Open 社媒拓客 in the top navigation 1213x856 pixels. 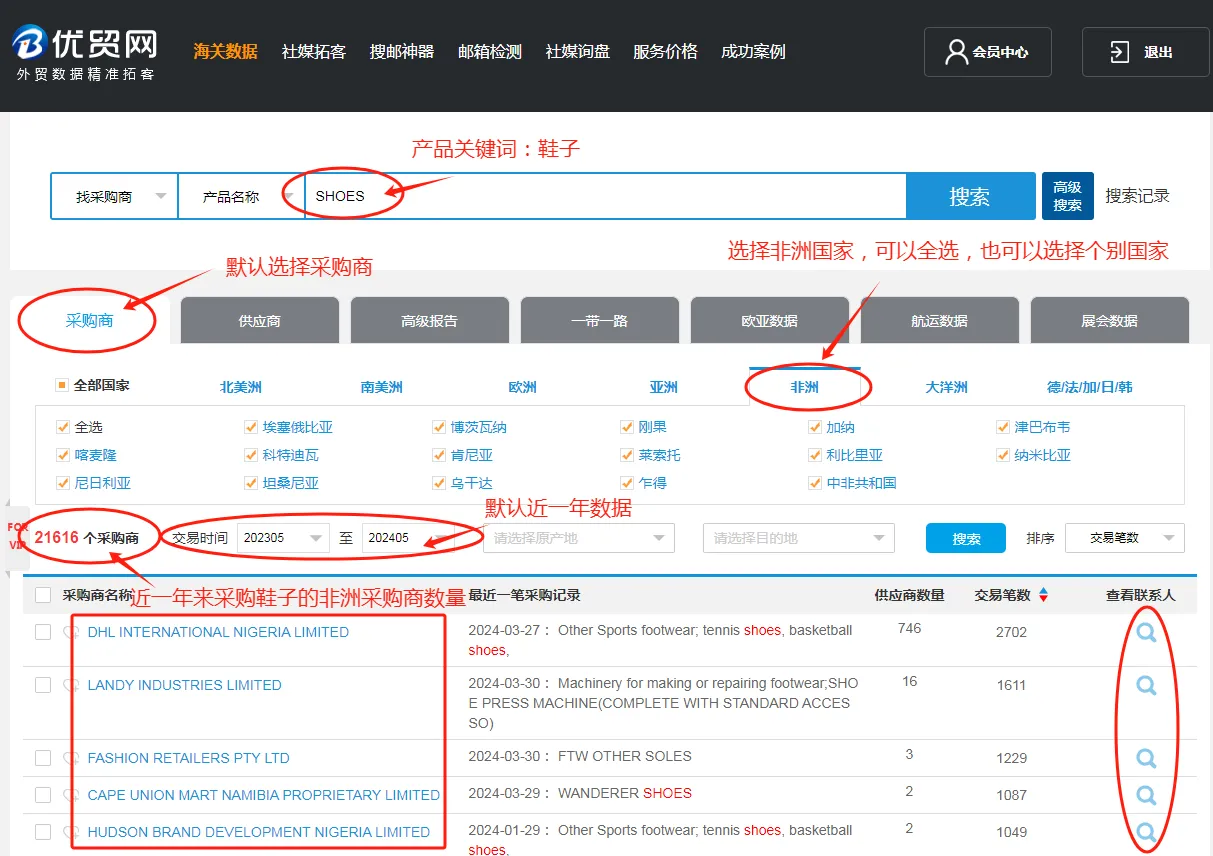coord(313,52)
